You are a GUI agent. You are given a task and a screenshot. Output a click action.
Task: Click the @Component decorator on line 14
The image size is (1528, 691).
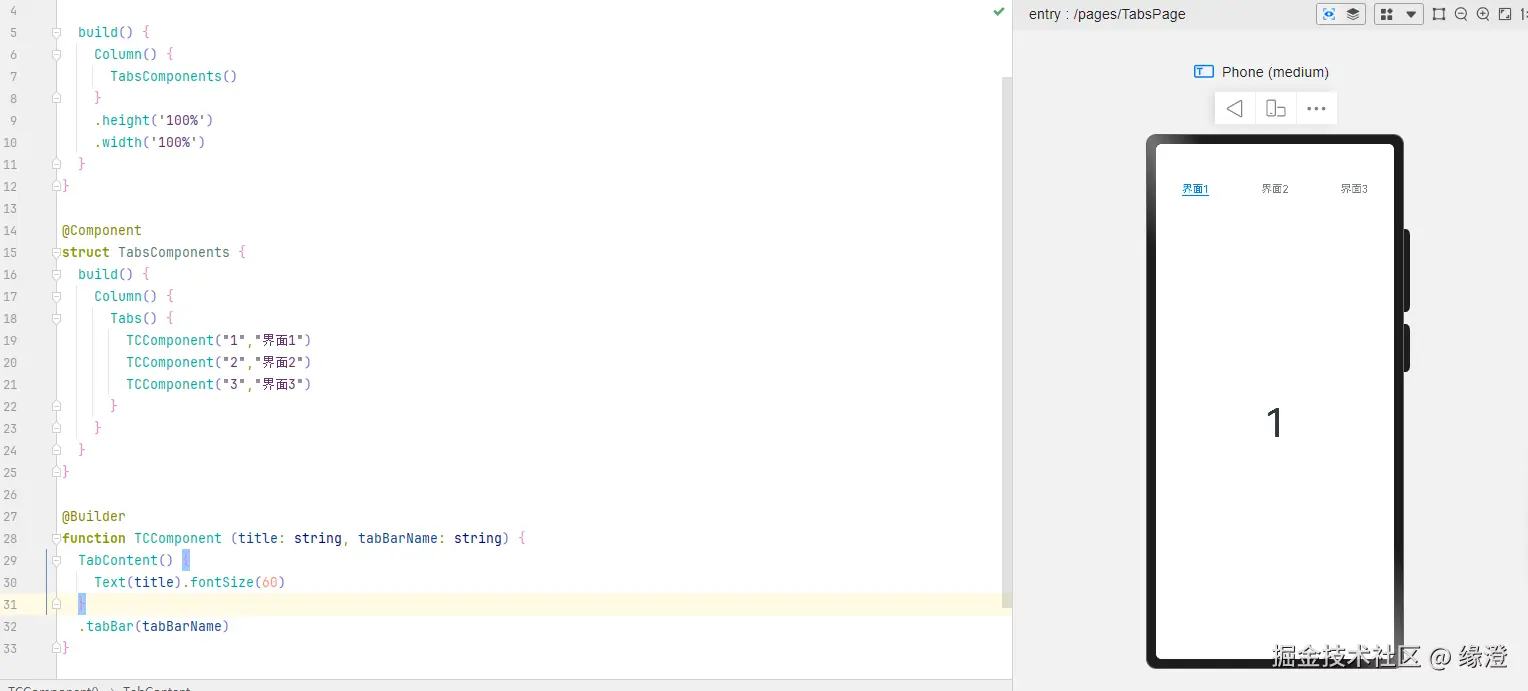coord(102,230)
